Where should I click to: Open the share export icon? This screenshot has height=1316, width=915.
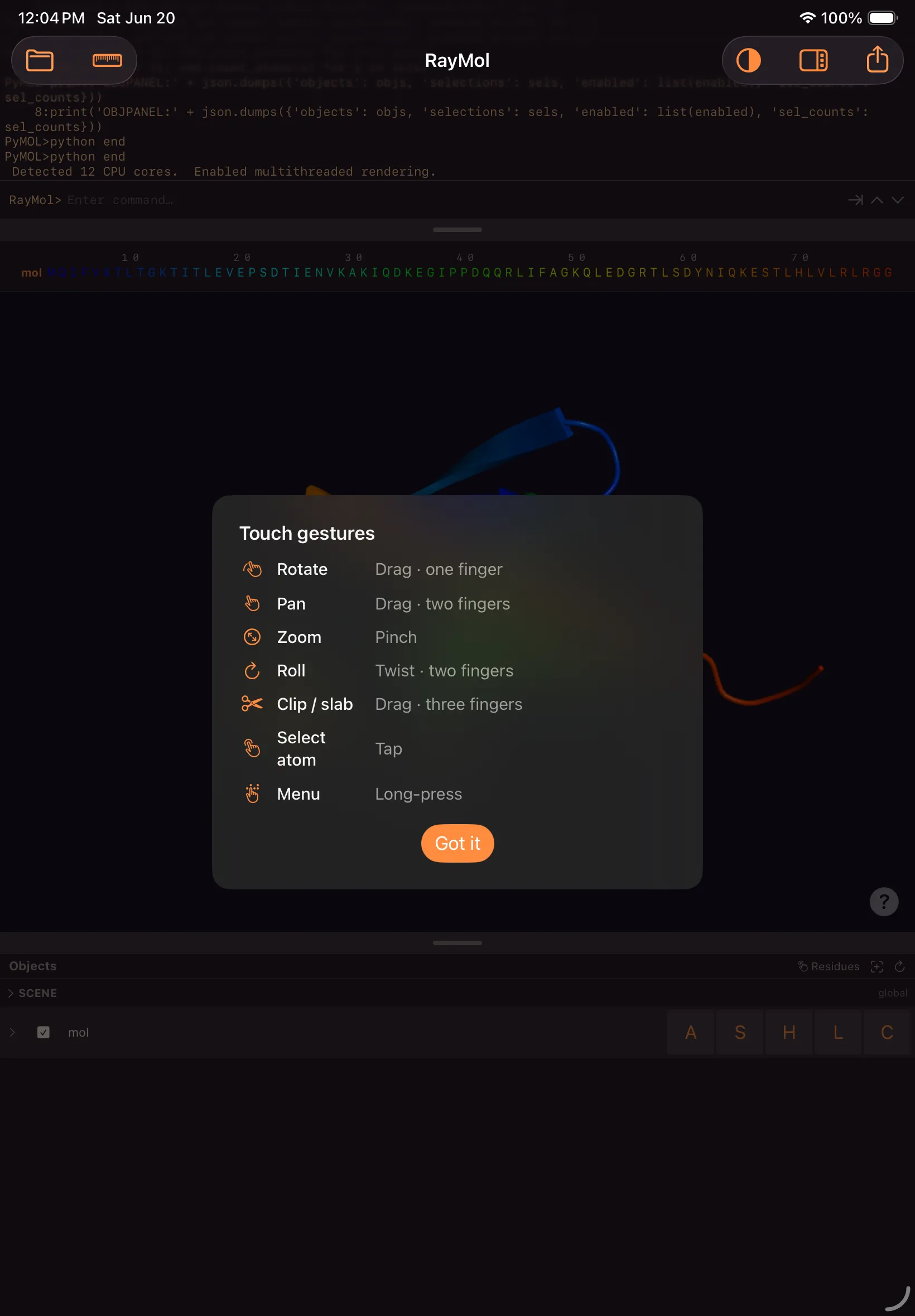click(x=877, y=60)
